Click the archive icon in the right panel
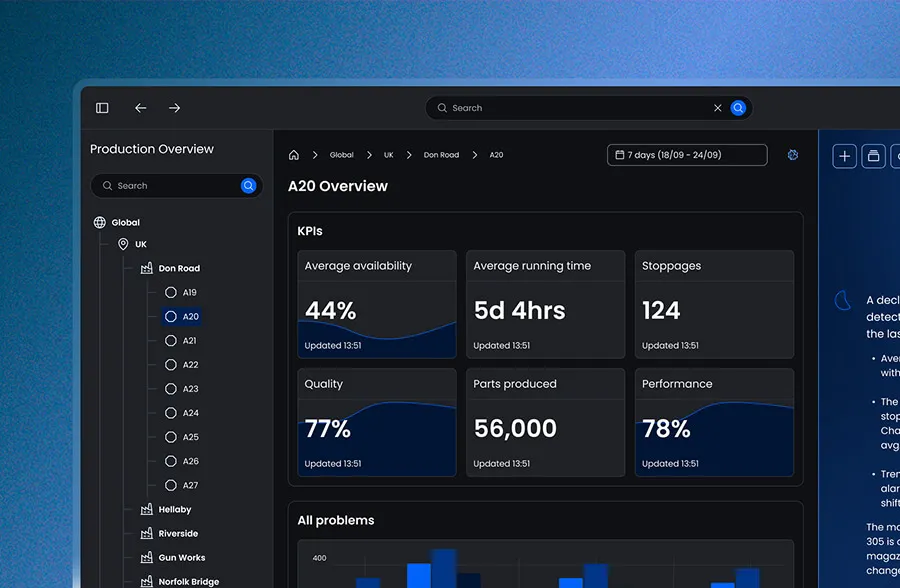Viewport: 900px width, 588px height. (x=873, y=156)
